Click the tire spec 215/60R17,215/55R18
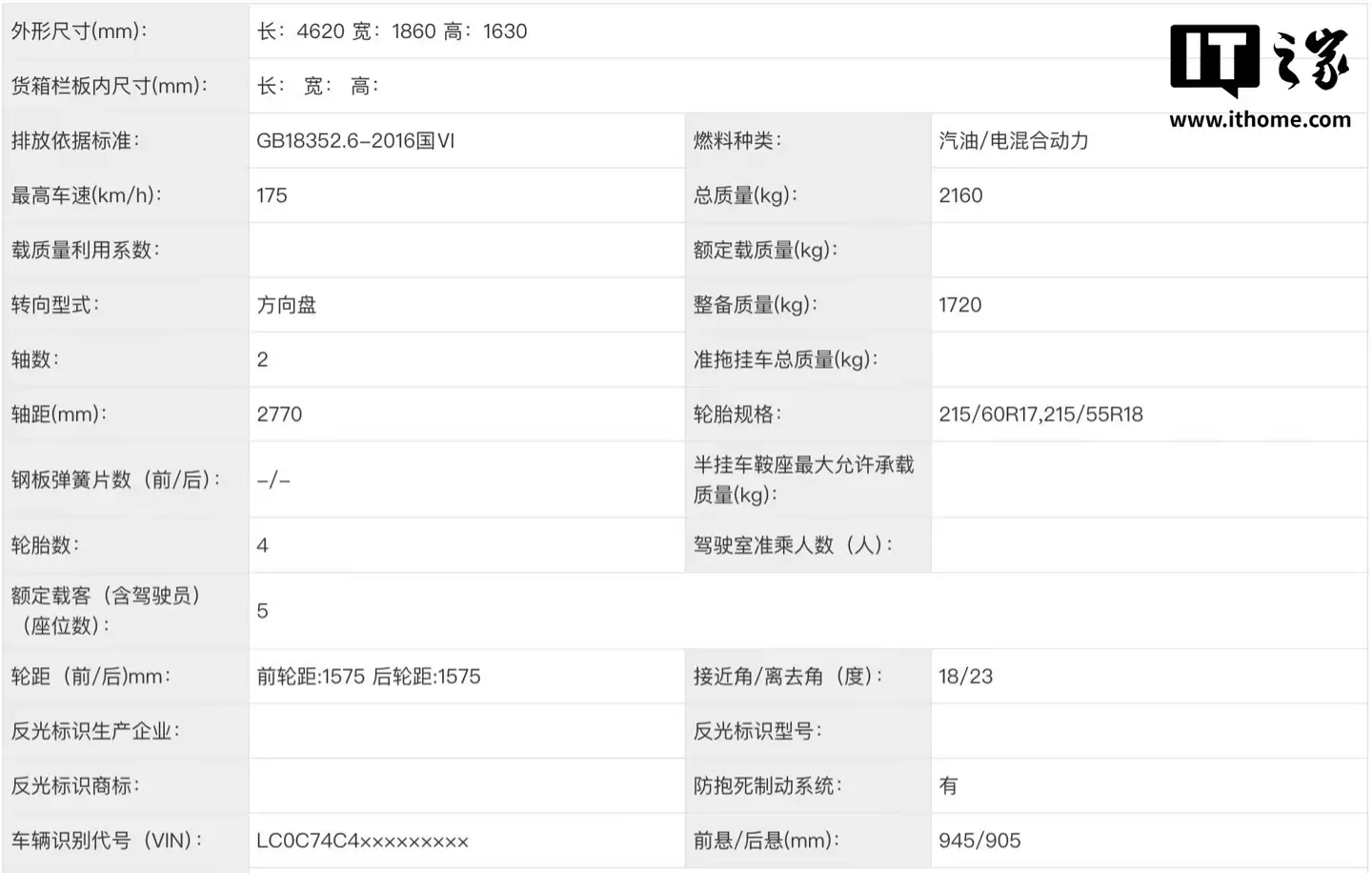 point(1040,414)
